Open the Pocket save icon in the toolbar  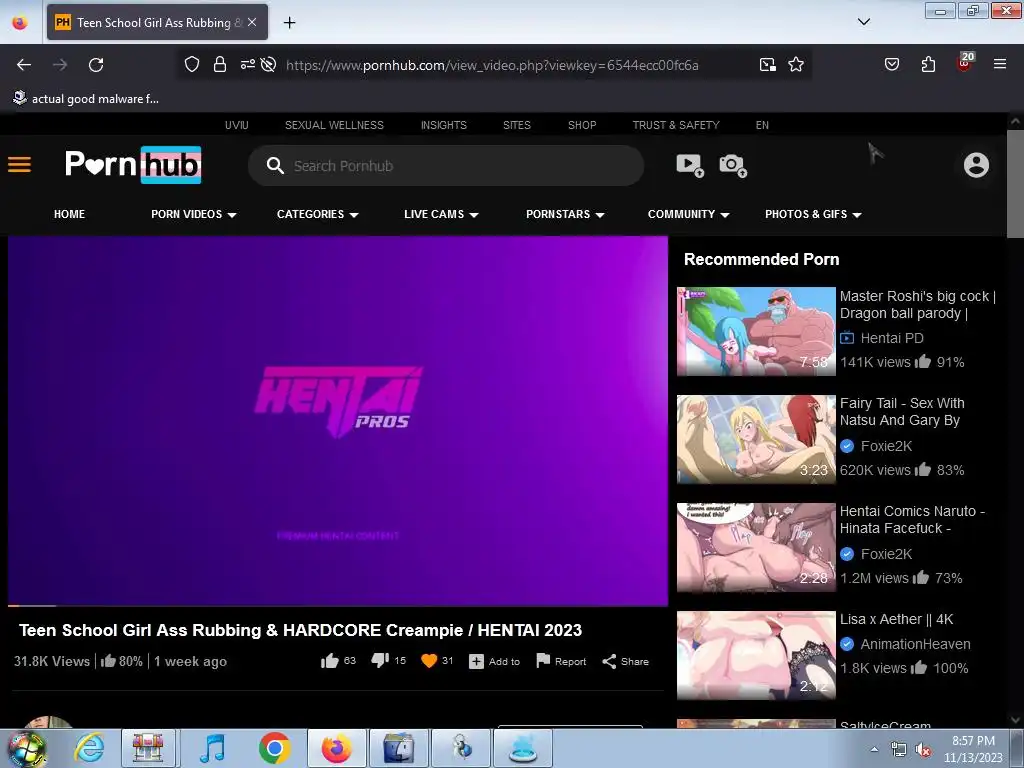tap(891, 65)
